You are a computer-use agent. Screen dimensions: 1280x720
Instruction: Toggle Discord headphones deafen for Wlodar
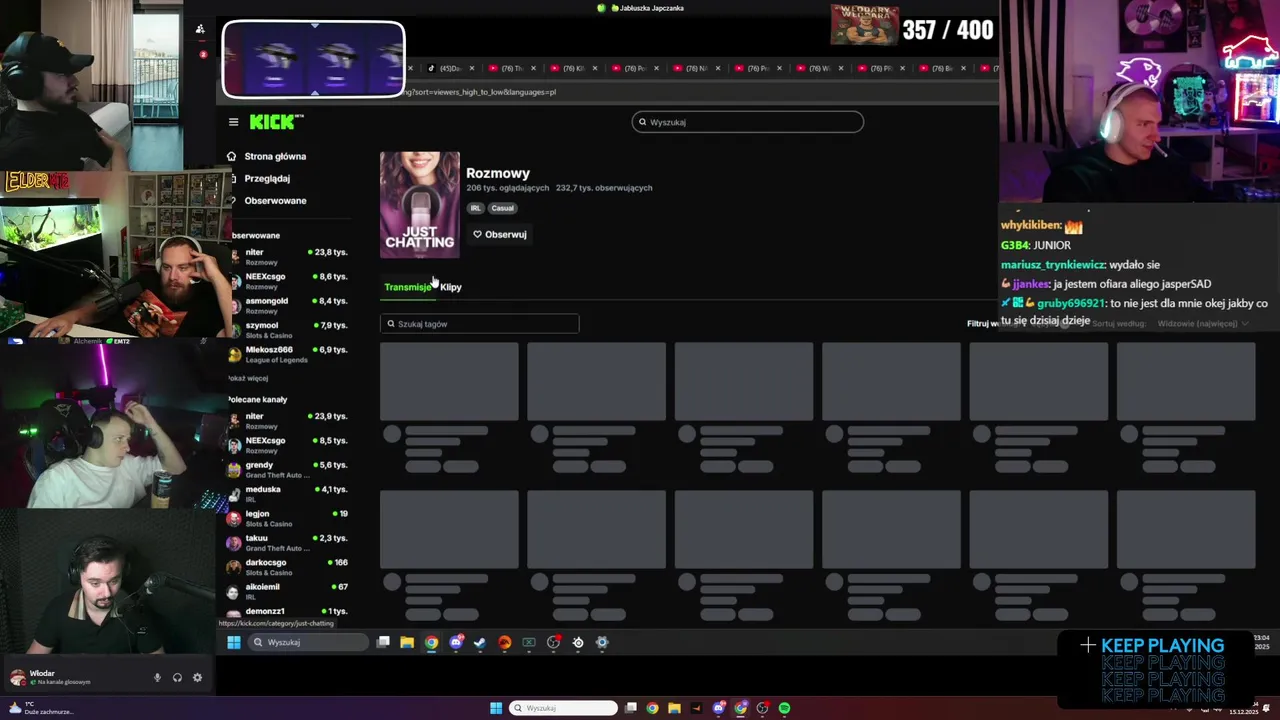pyautogui.click(x=177, y=677)
